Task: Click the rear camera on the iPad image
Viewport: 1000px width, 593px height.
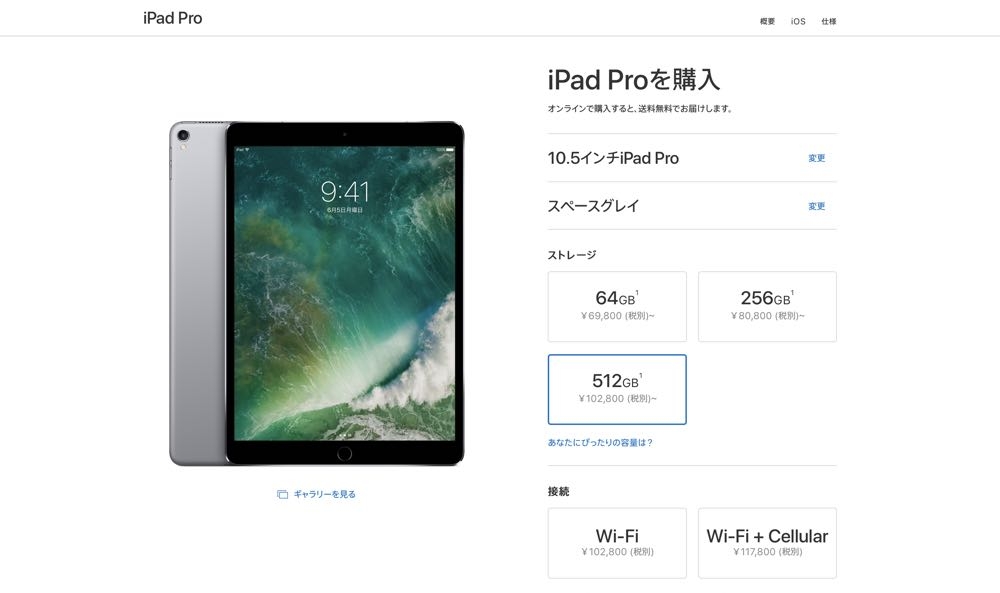Action: coord(183,135)
